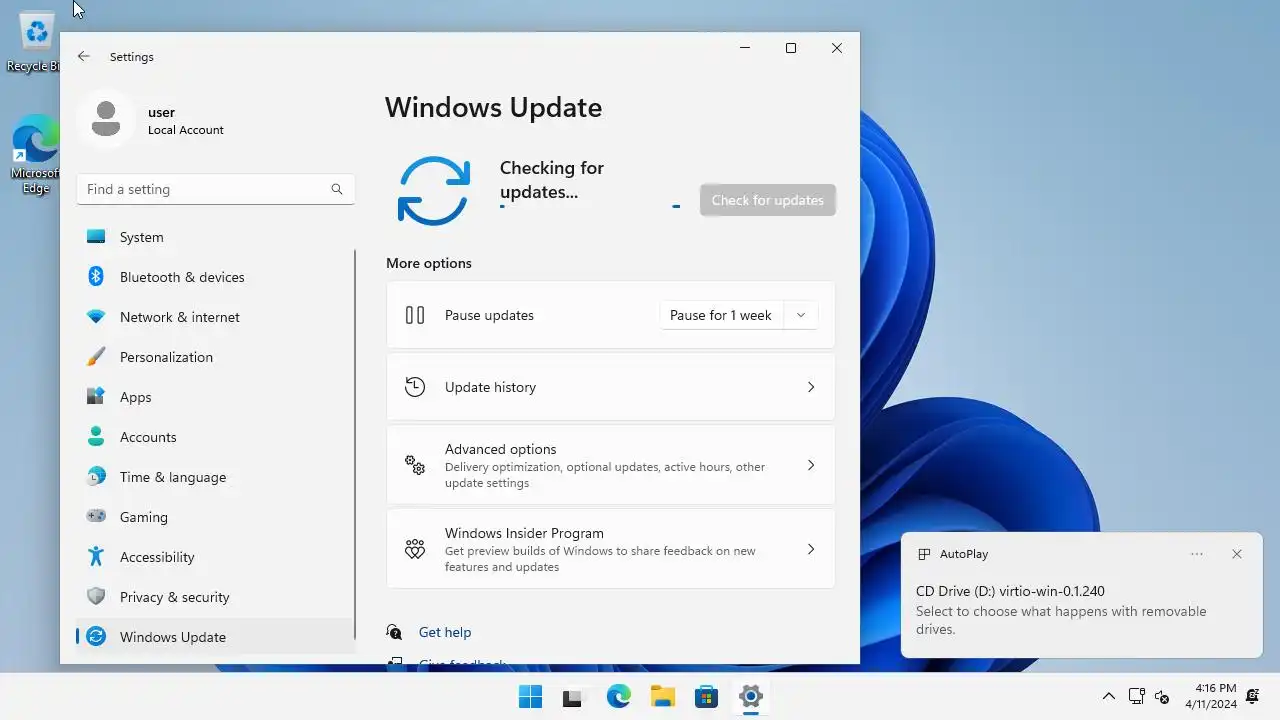Open the notification center bell icon
The image size is (1280, 720).
[x=1253, y=696]
